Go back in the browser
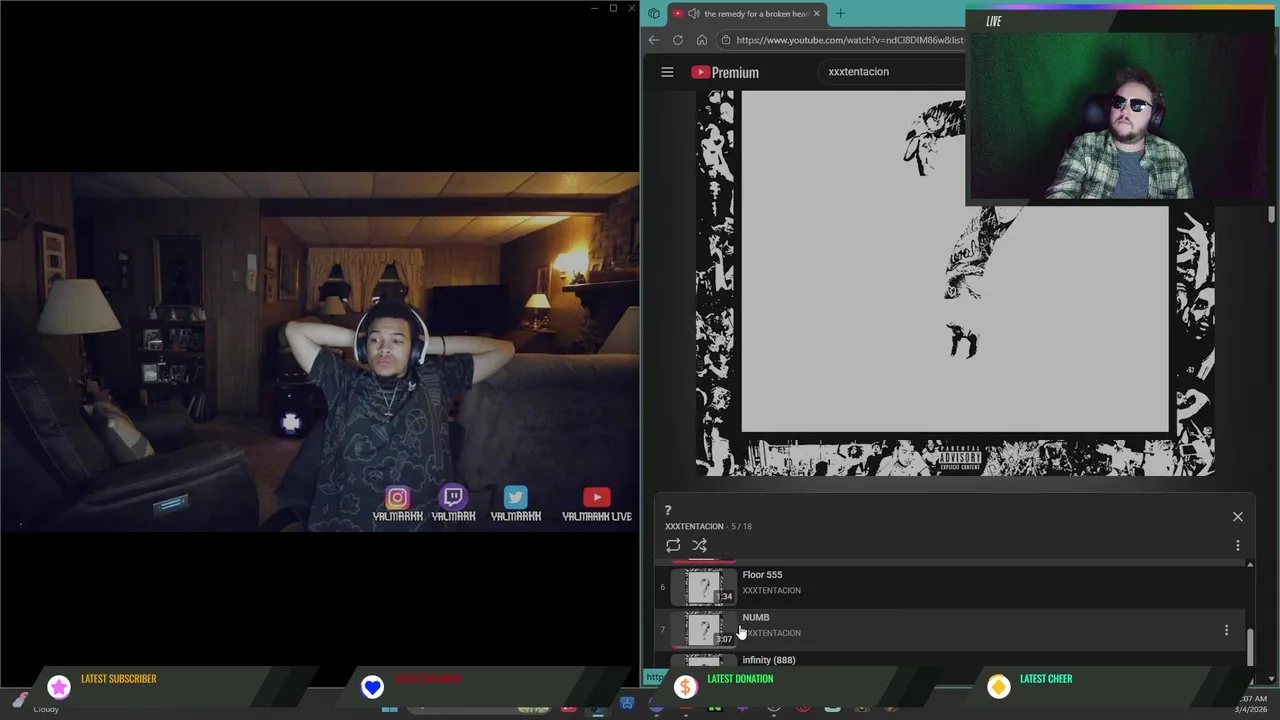 (x=654, y=40)
